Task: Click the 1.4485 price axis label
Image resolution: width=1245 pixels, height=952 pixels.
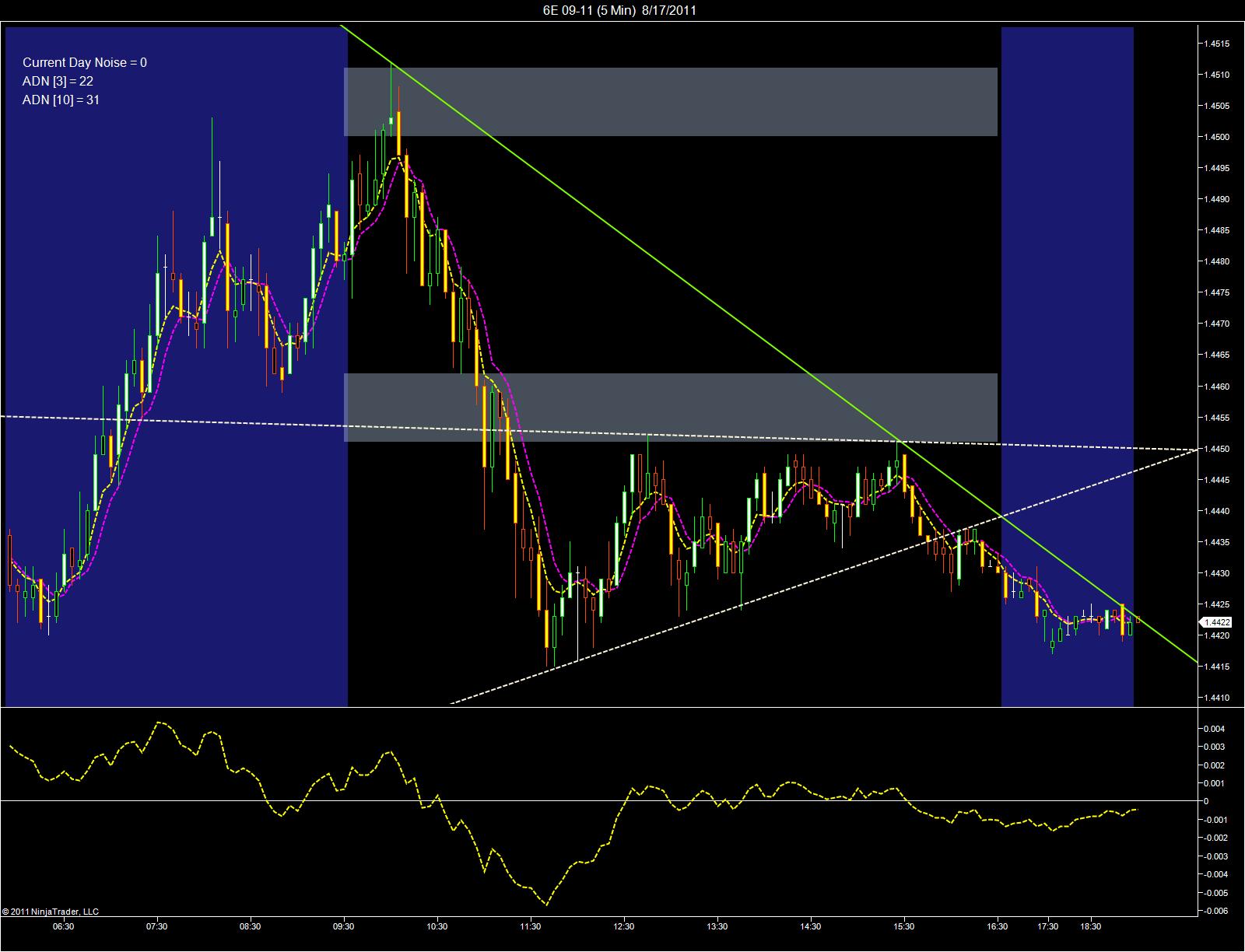Action: (1217, 230)
